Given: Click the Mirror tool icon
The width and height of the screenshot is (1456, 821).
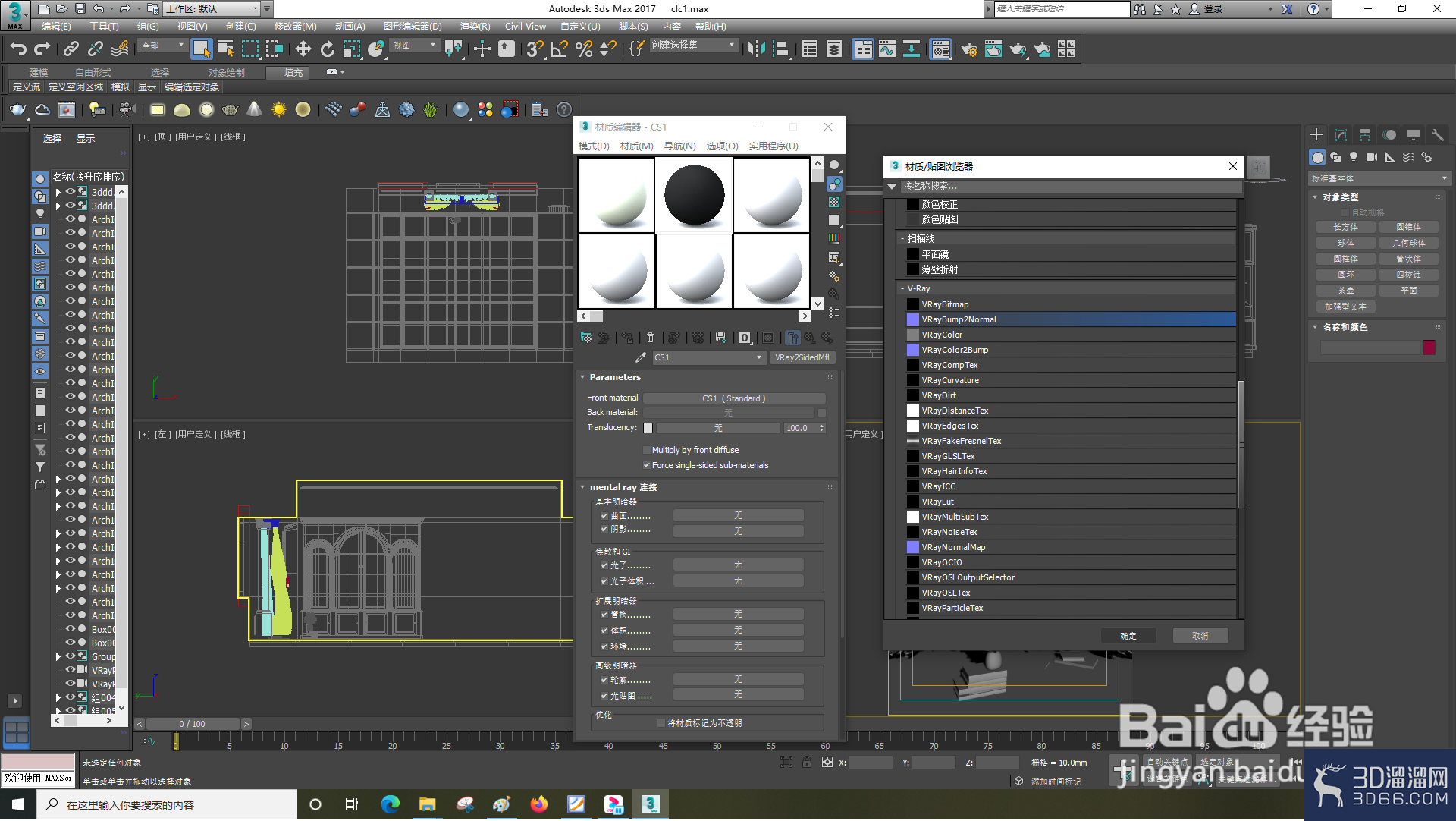Looking at the screenshot, I should click(756, 49).
